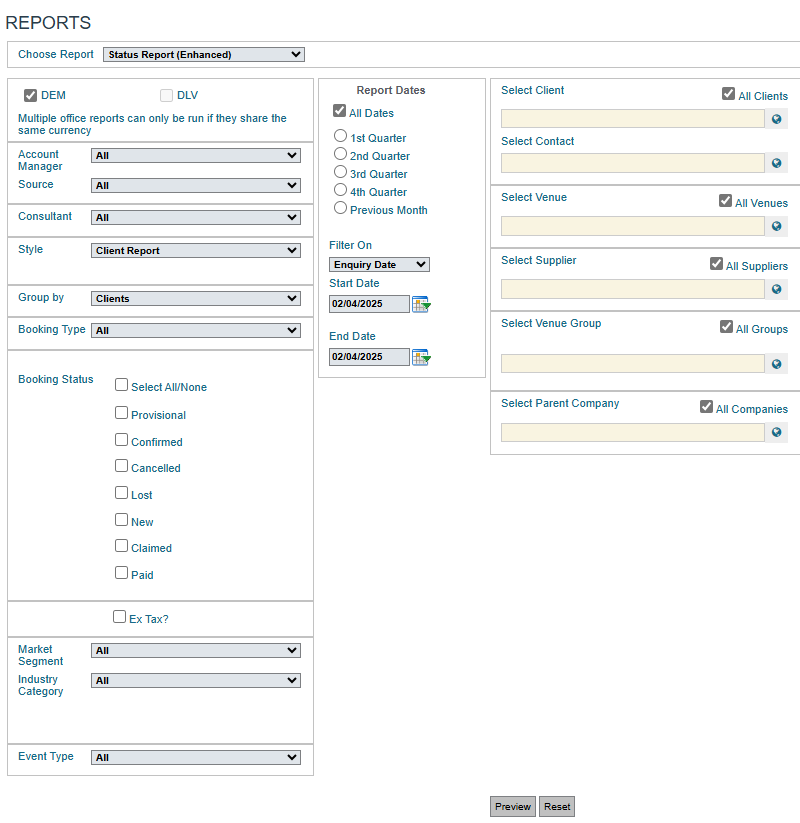Open the Market Segment dropdown
Image resolution: width=800 pixels, height=823 pixels.
coord(196,651)
